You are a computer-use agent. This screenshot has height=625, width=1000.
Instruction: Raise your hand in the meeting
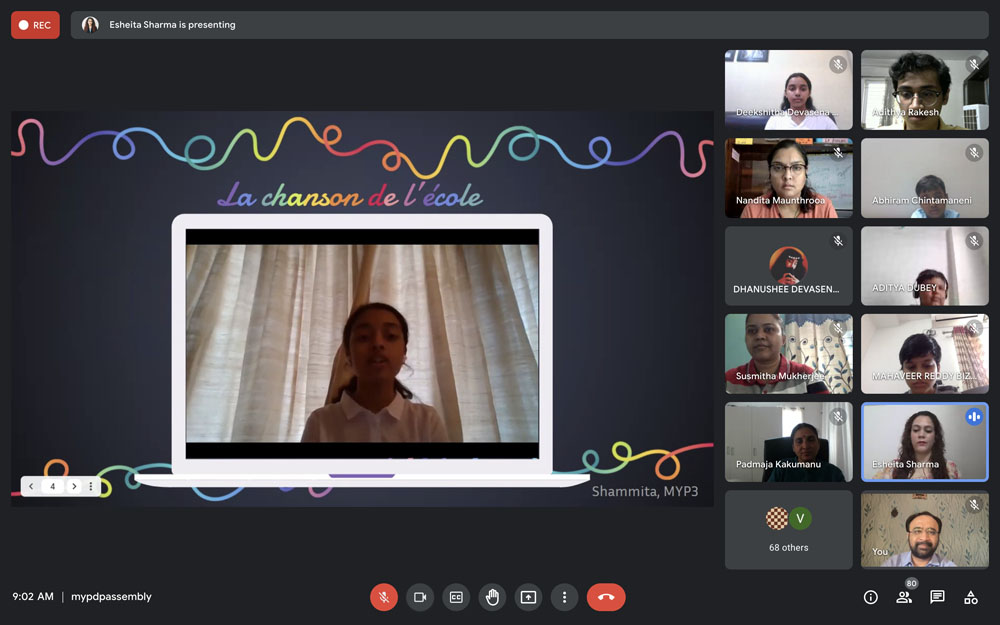[x=492, y=597]
